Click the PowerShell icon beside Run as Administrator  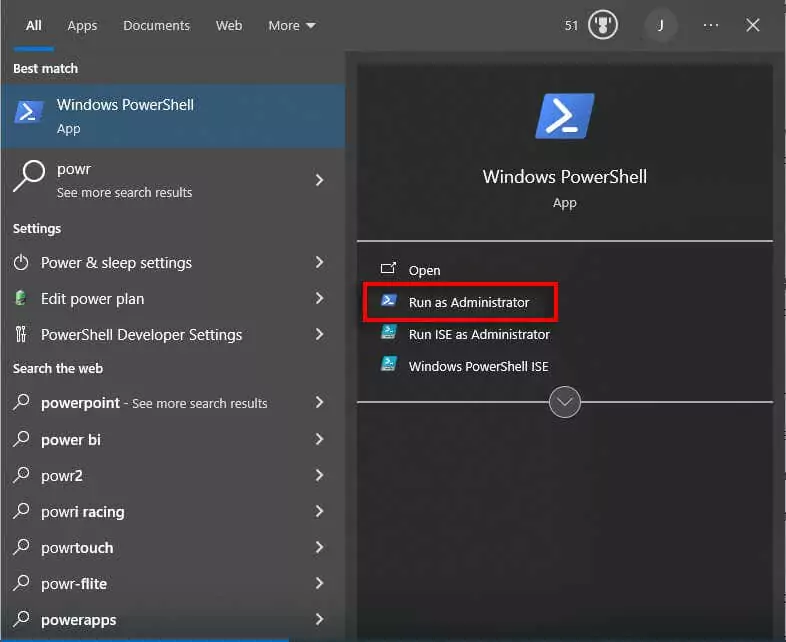coord(389,302)
